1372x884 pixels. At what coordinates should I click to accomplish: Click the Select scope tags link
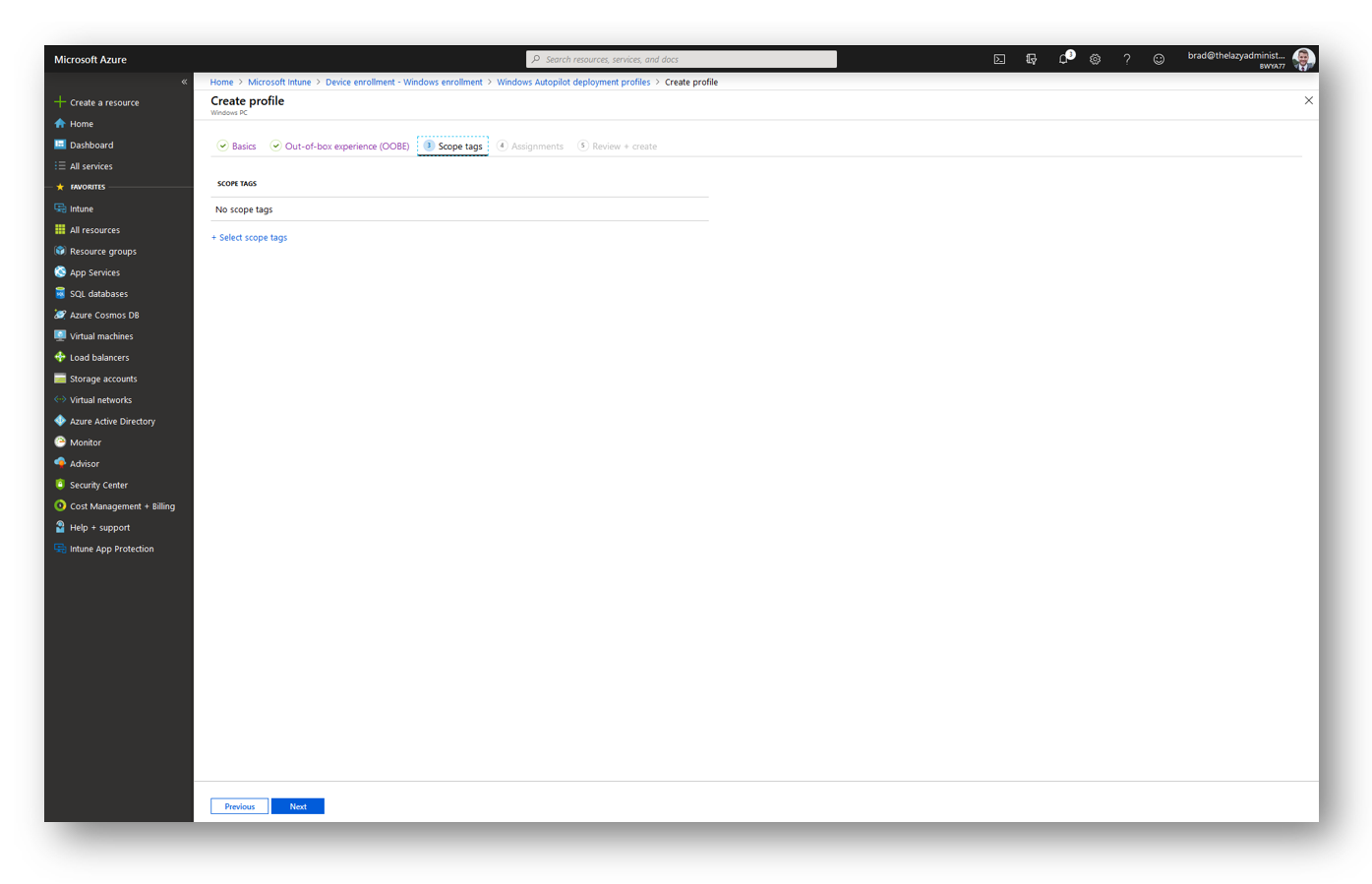(250, 238)
